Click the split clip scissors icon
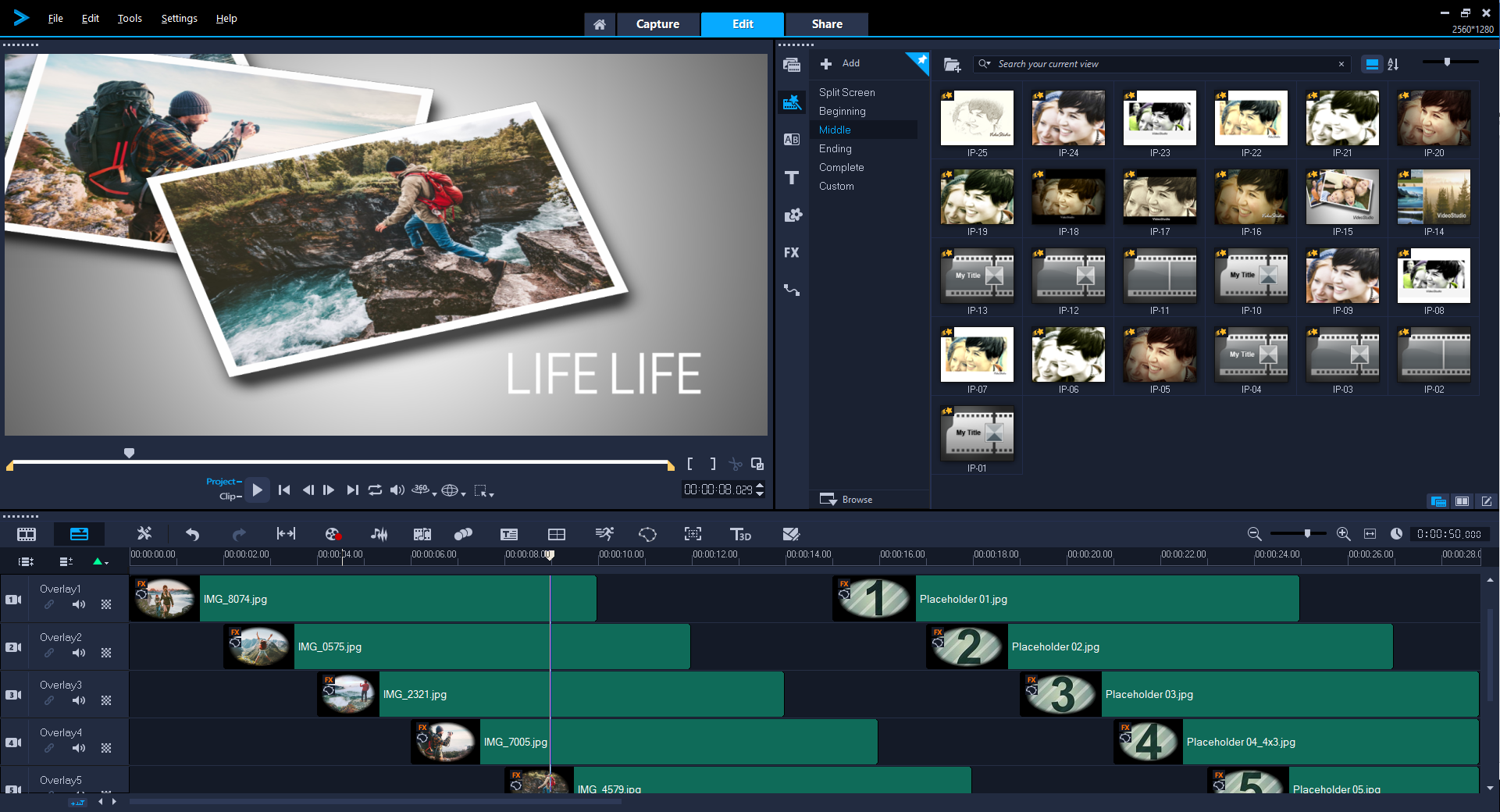 tap(735, 465)
